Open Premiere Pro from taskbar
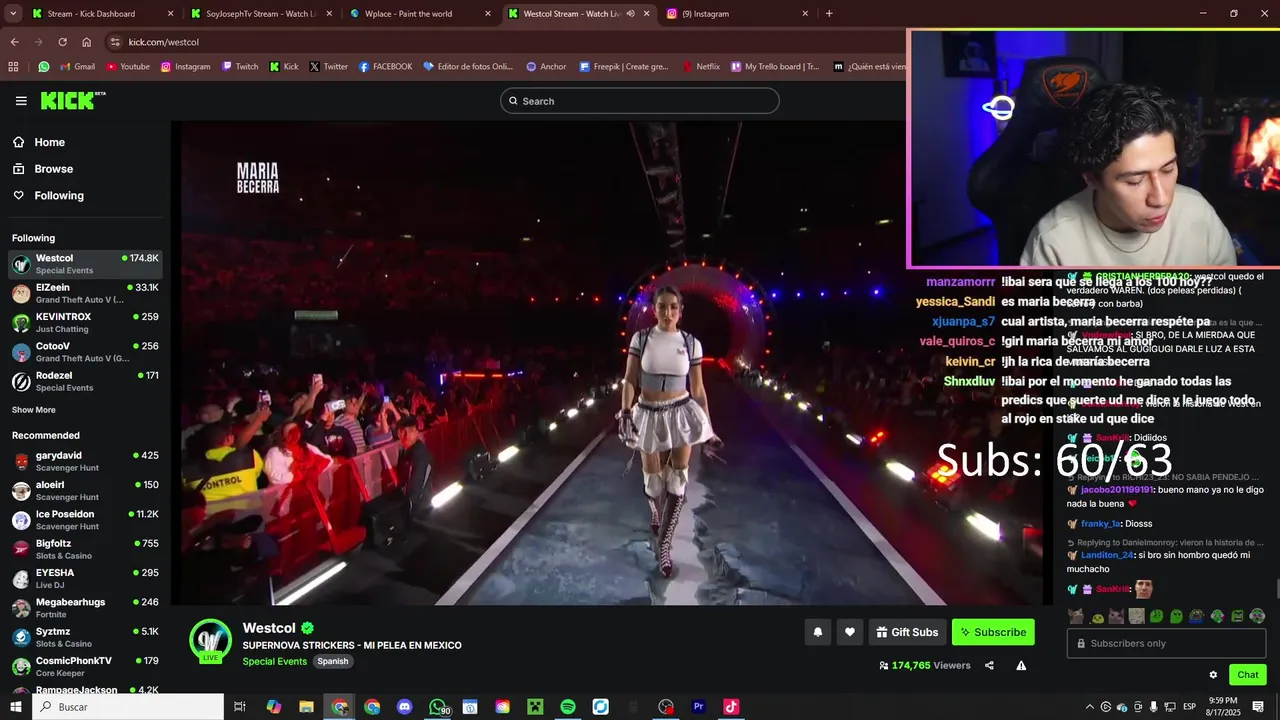 tap(698, 707)
